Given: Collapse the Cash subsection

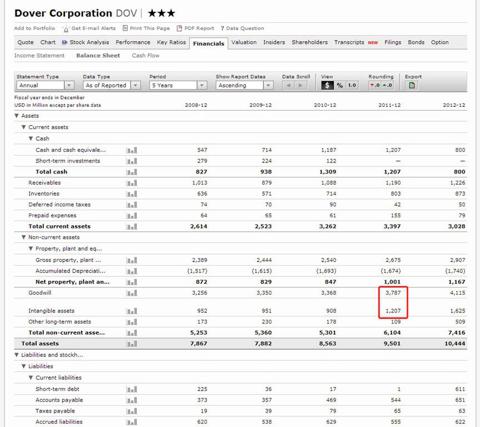Looking at the screenshot, I should 31,138.
